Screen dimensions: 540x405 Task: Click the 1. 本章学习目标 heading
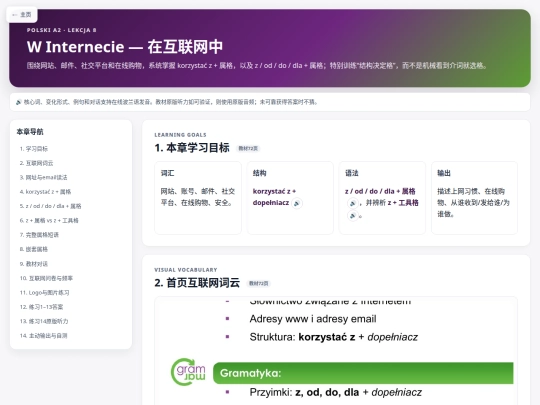pyautogui.click(x=192, y=148)
